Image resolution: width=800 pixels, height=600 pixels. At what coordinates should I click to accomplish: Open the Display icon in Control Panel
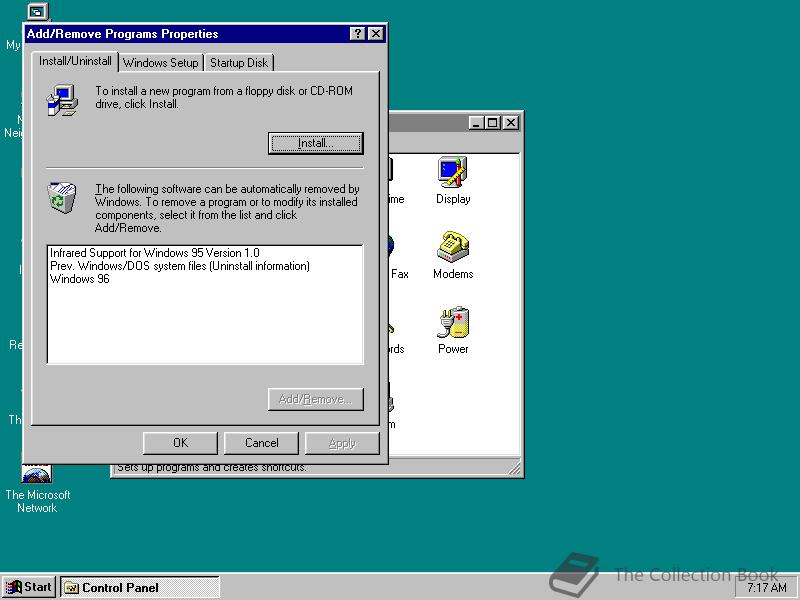pyautogui.click(x=453, y=181)
